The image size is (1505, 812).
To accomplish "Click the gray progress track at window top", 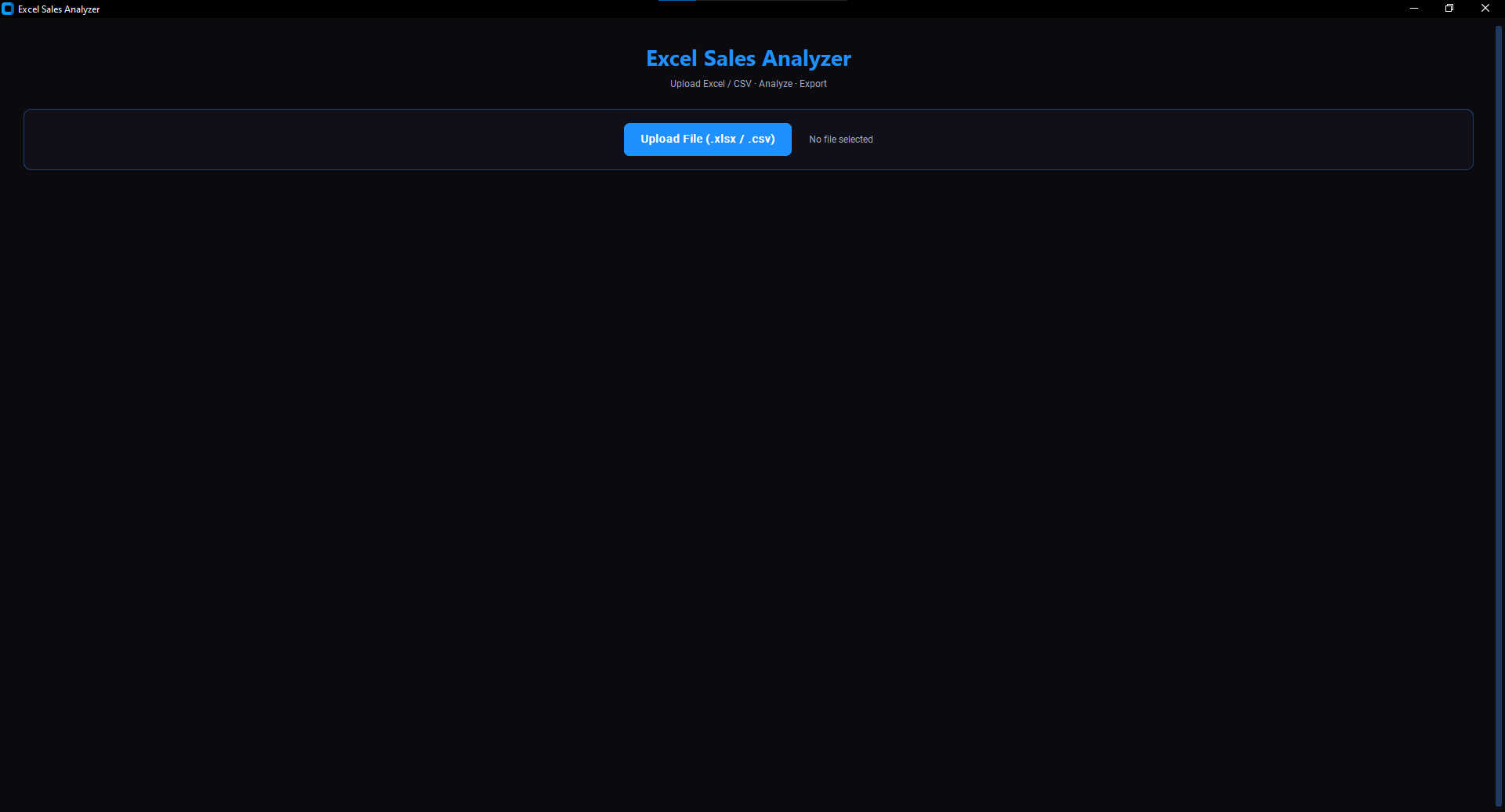I will [x=772, y=1].
